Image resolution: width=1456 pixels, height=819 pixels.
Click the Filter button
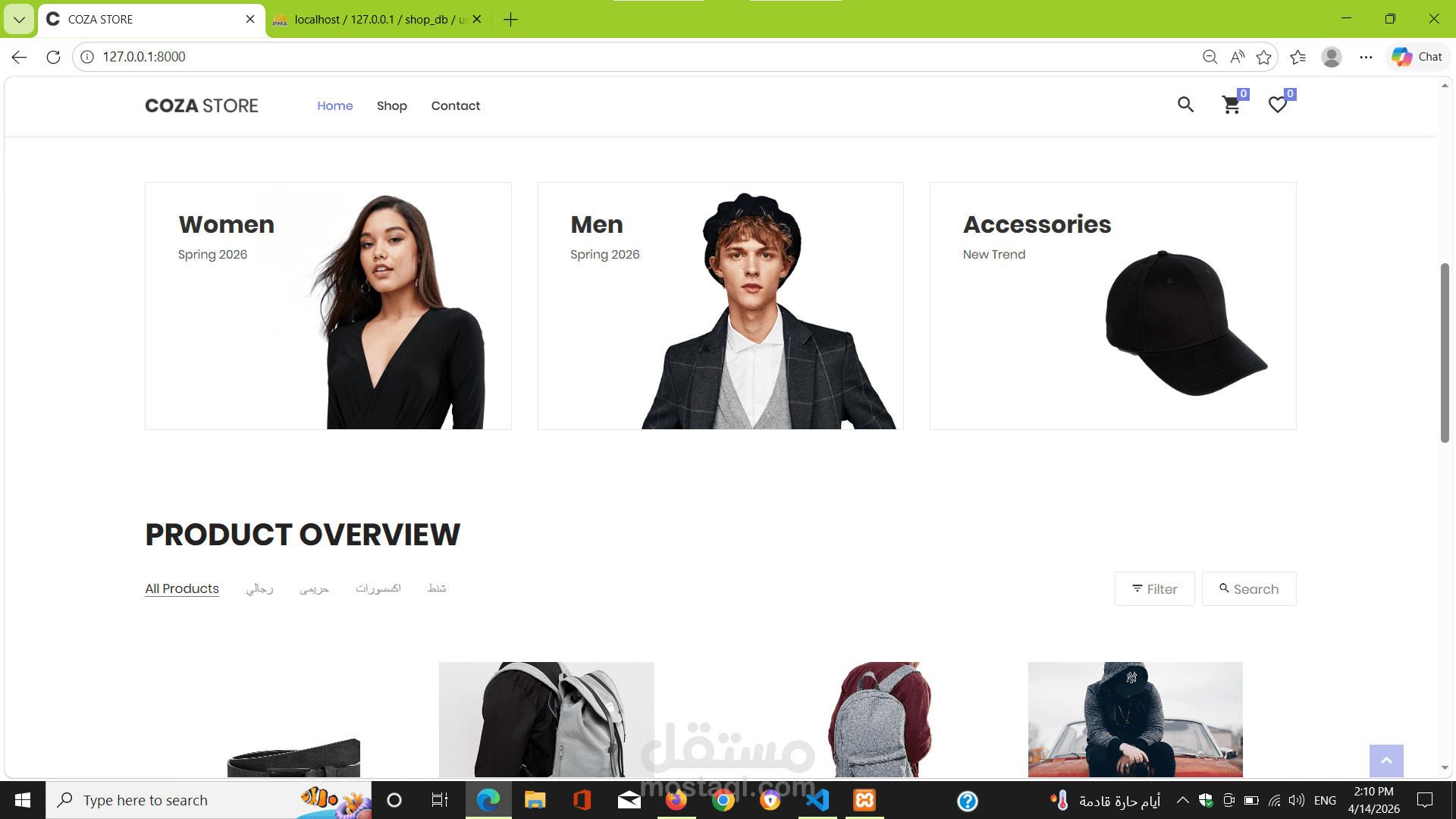click(x=1154, y=589)
